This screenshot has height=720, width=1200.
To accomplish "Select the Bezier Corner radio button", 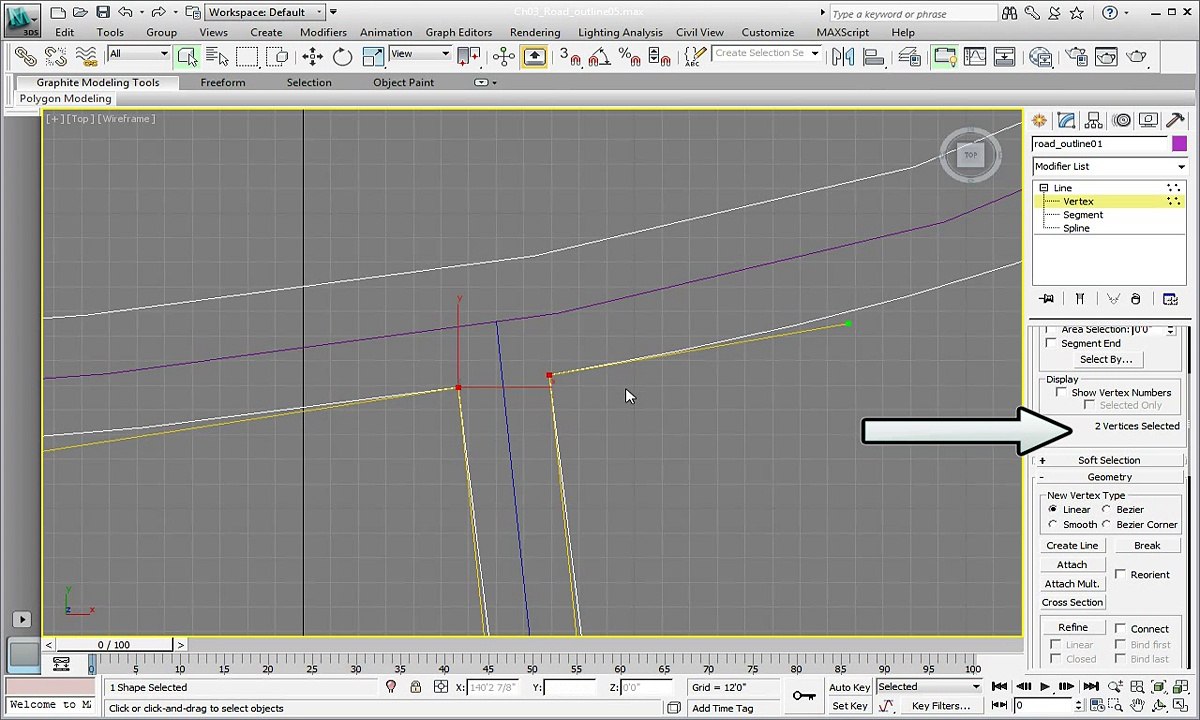I will click(x=1106, y=524).
